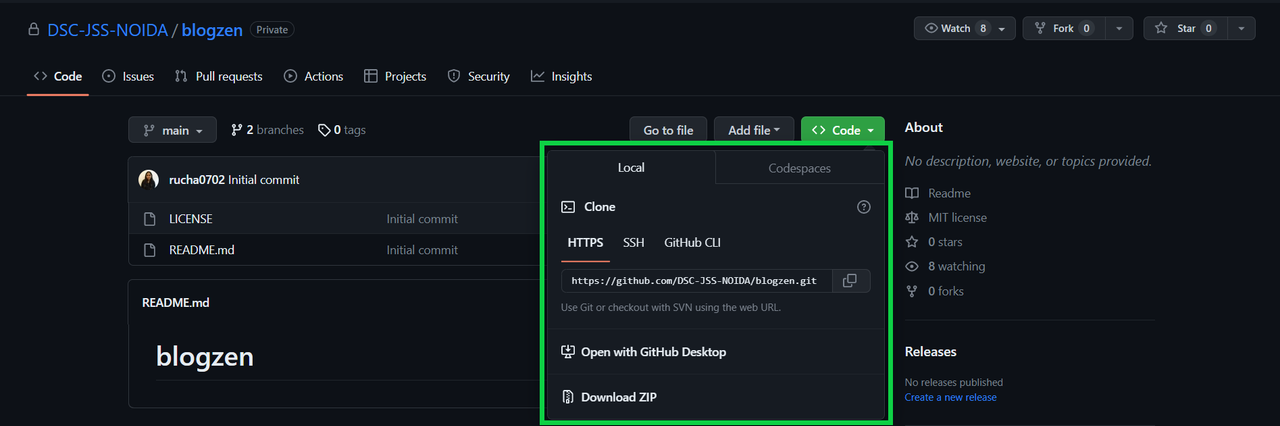The image size is (1280, 426).
Task: Open the main branch selector
Action: tap(172, 130)
